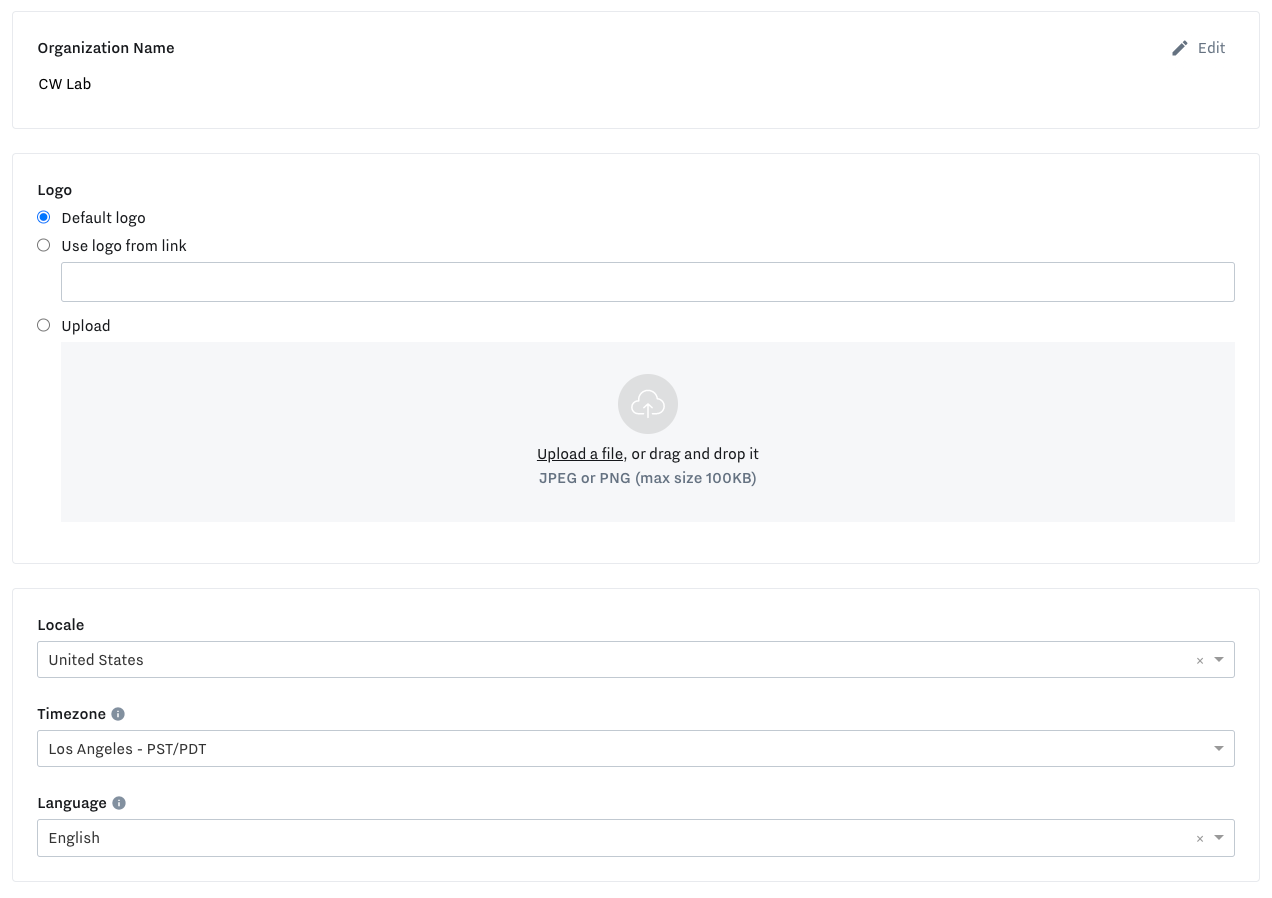Open the Timezone dropdown arrow
Image resolution: width=1272 pixels, height=898 pixels.
pos(1219,749)
